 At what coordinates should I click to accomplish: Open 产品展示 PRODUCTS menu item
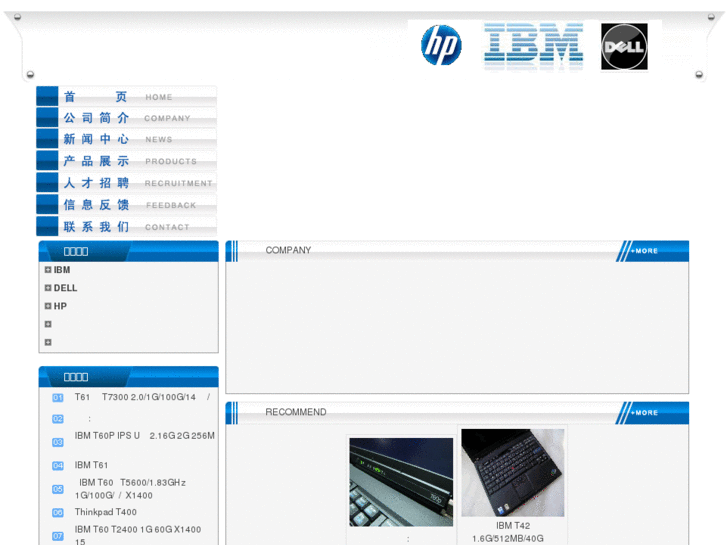pyautogui.click(x=127, y=161)
